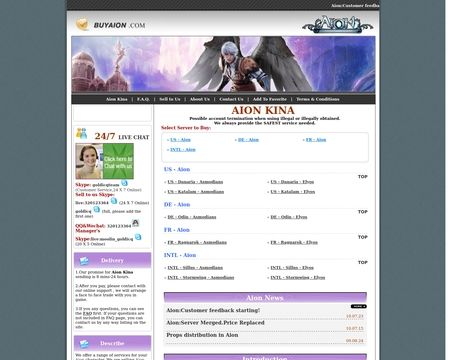Viewport: 450px width, 360px height.
Task: Click the Describe section header icon
Action: [x=84, y=344]
